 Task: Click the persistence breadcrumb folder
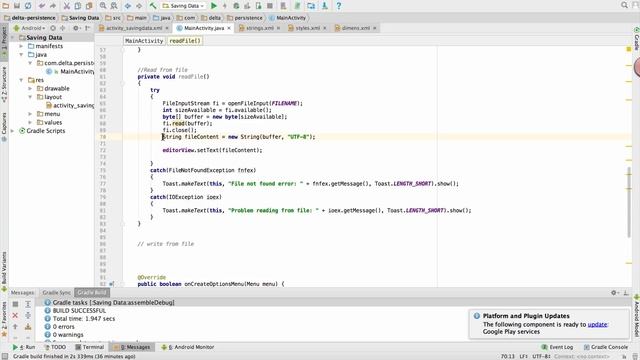coord(245,18)
